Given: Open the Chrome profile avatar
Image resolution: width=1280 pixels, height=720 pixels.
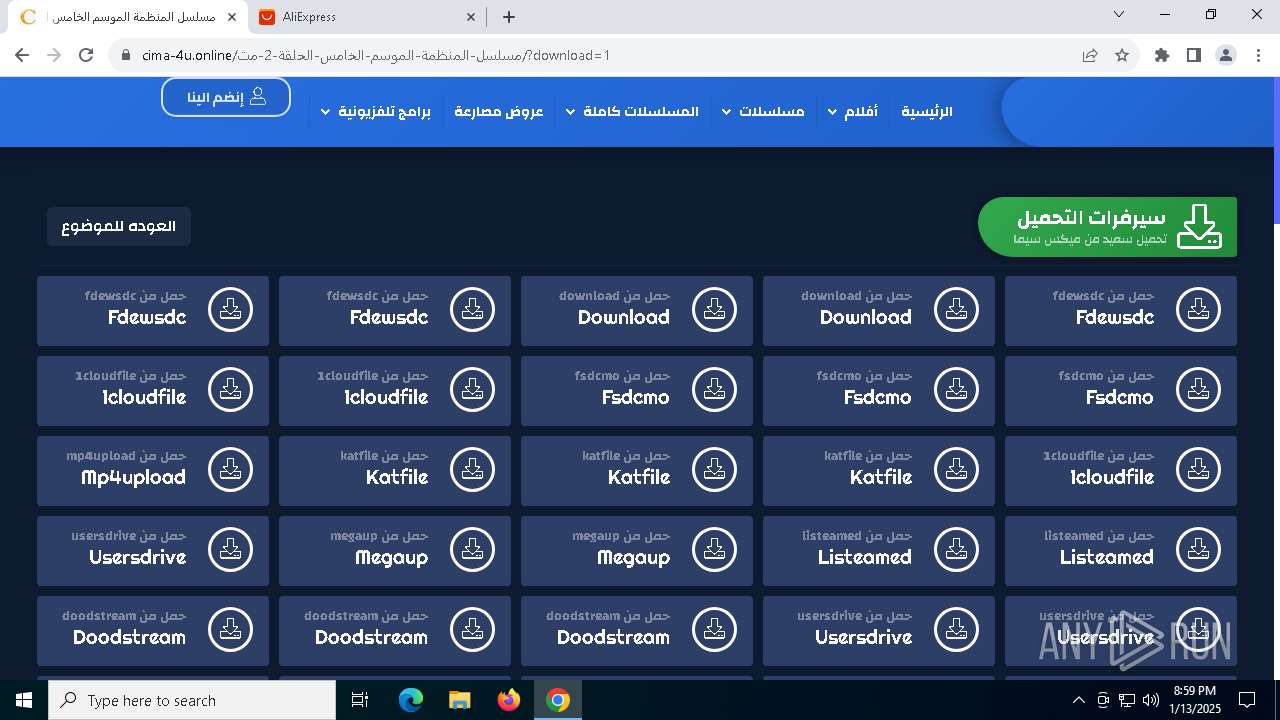Looking at the screenshot, I should pyautogui.click(x=1226, y=55).
